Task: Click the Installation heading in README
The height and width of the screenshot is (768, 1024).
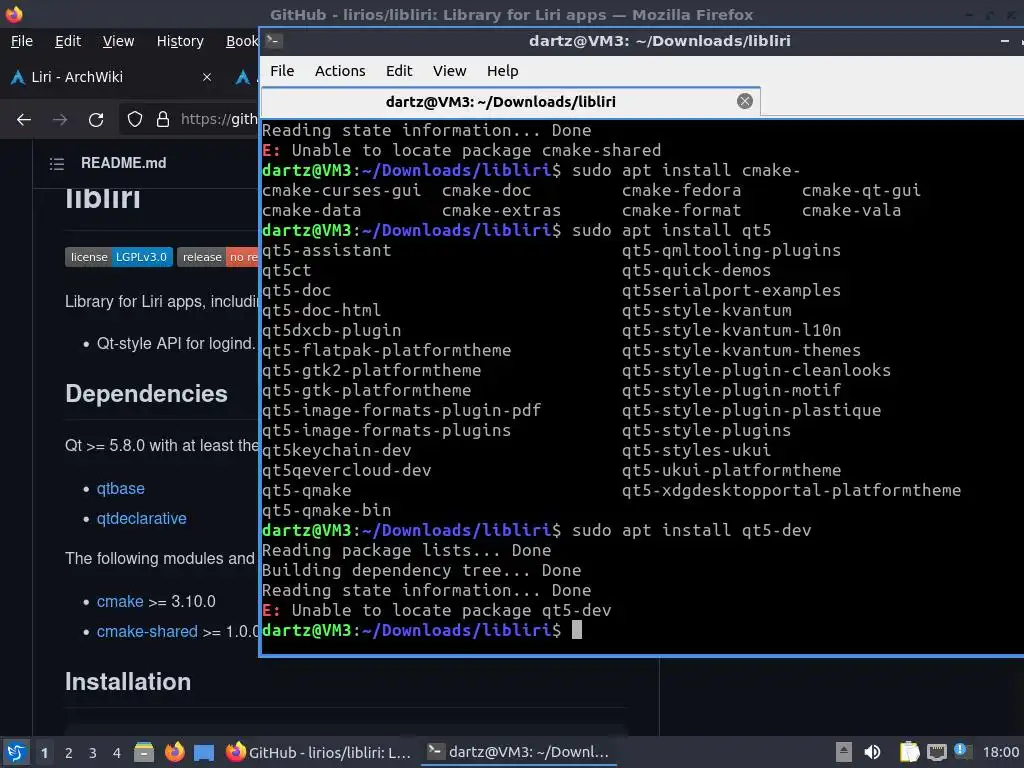Action: tap(128, 681)
